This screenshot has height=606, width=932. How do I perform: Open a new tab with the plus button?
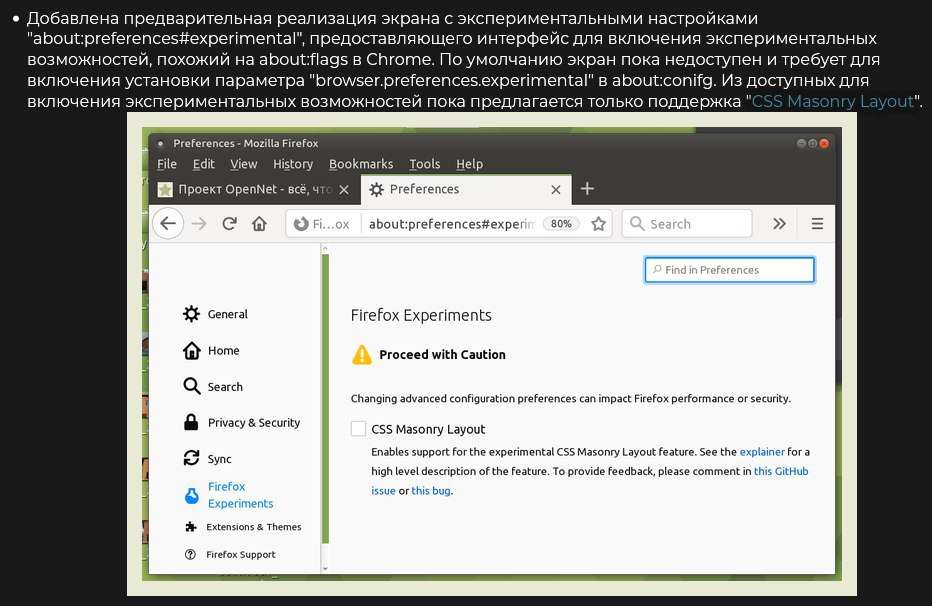tap(587, 188)
